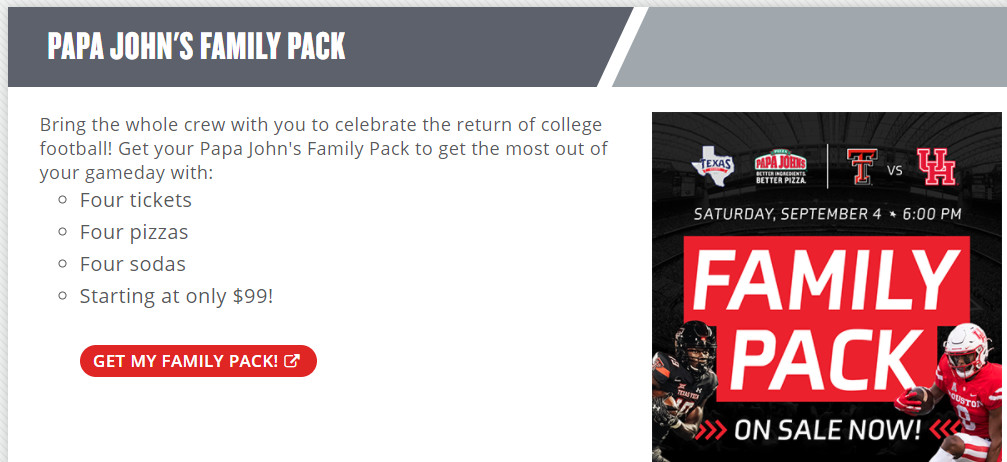Click the Papa John's Family Pack header title

point(196,46)
